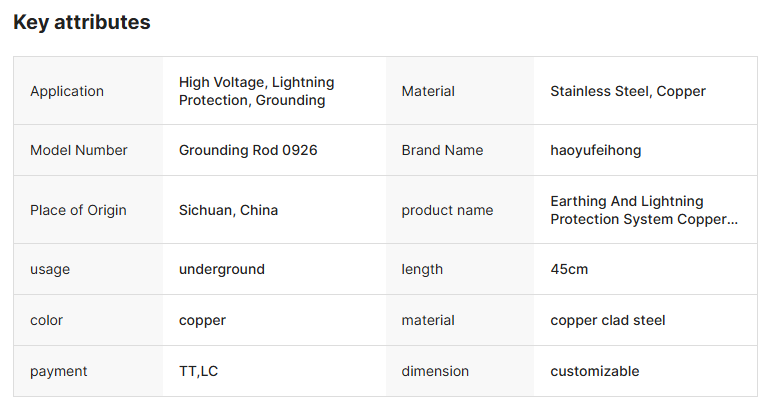
Task: Select the TT,LC payment value
Action: (198, 371)
